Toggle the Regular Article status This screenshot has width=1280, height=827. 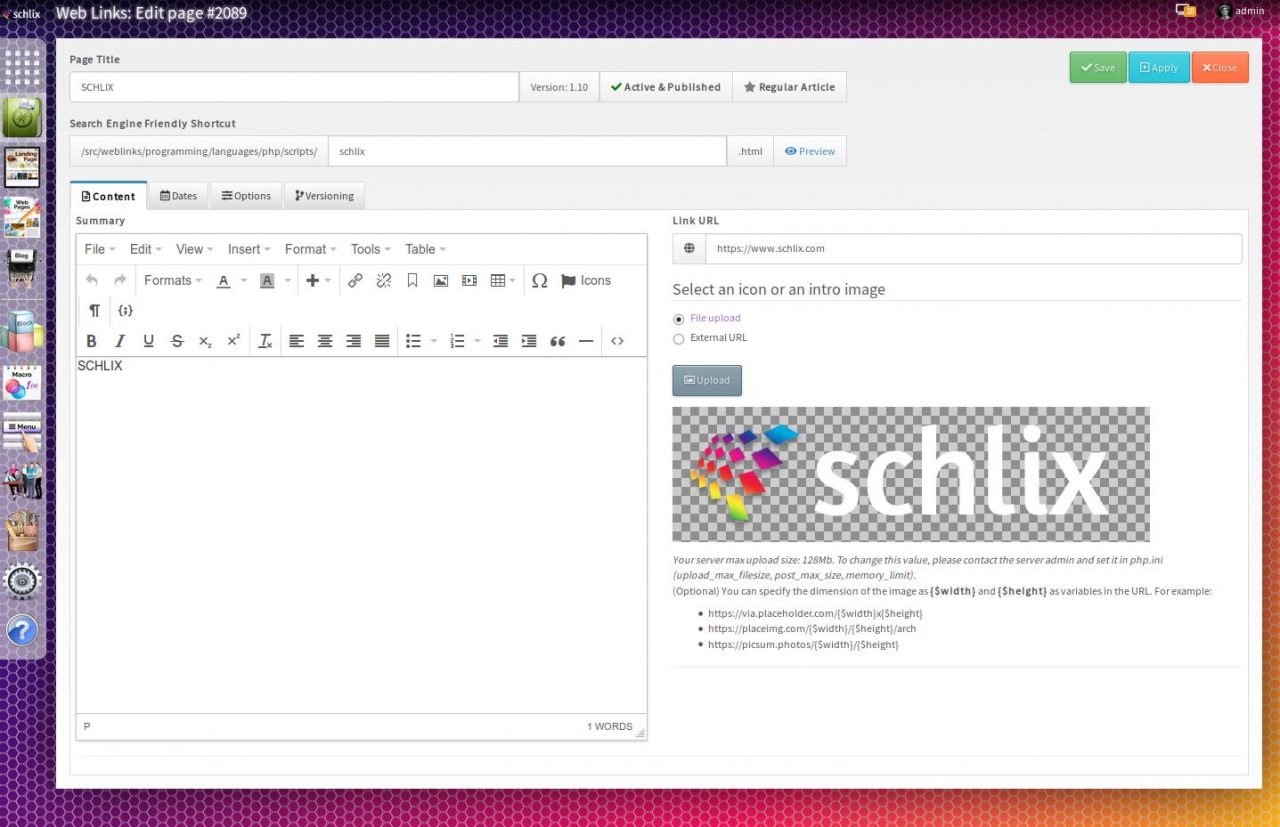(790, 87)
